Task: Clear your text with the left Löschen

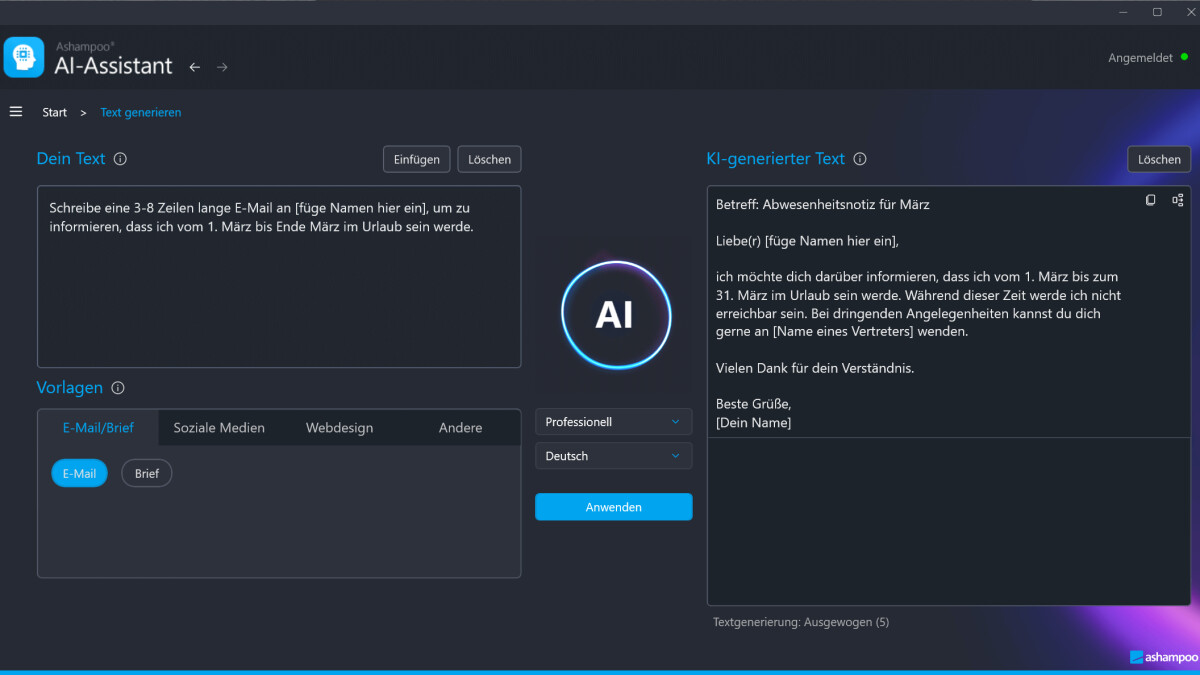Action: pos(489,159)
